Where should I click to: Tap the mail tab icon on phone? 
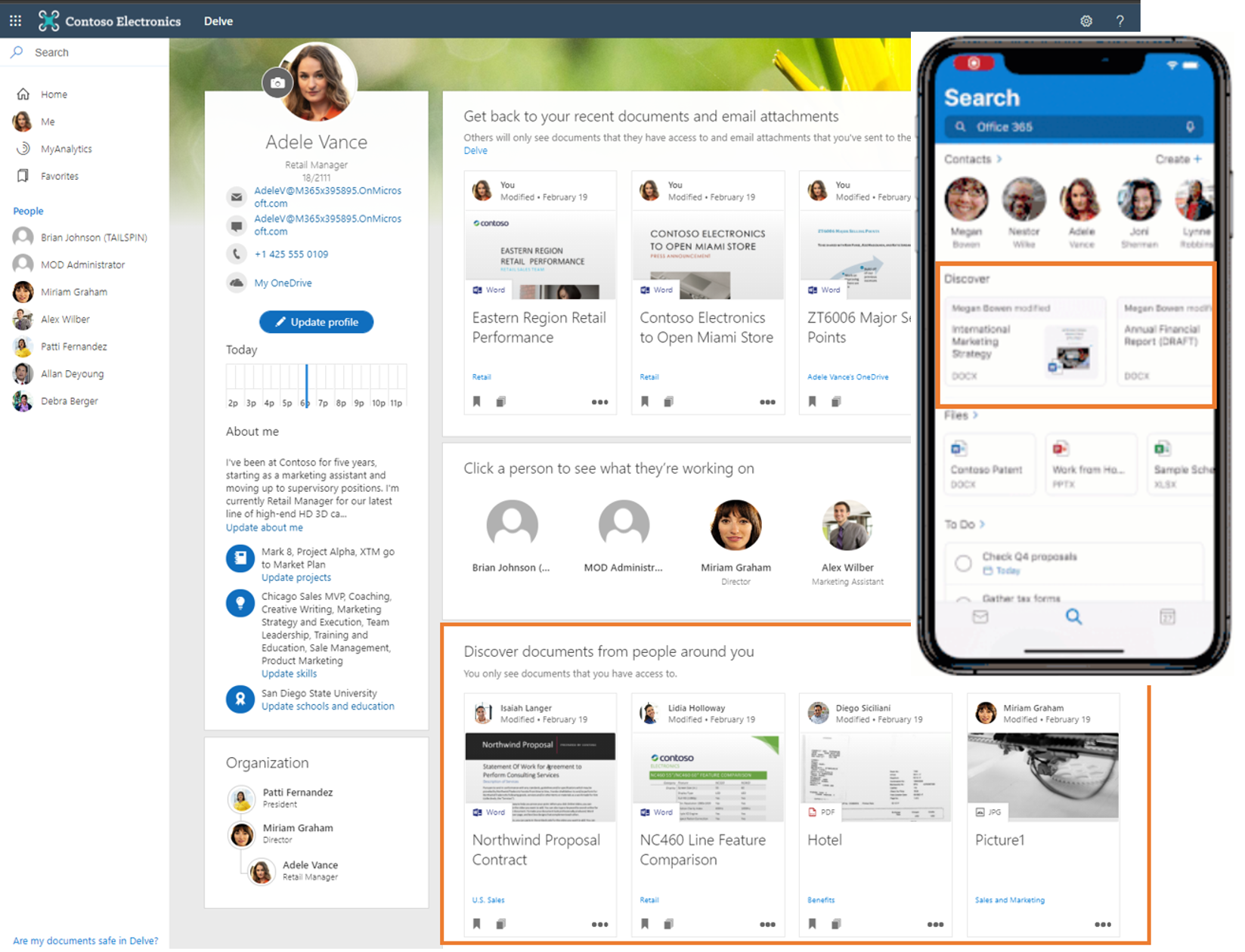980,617
